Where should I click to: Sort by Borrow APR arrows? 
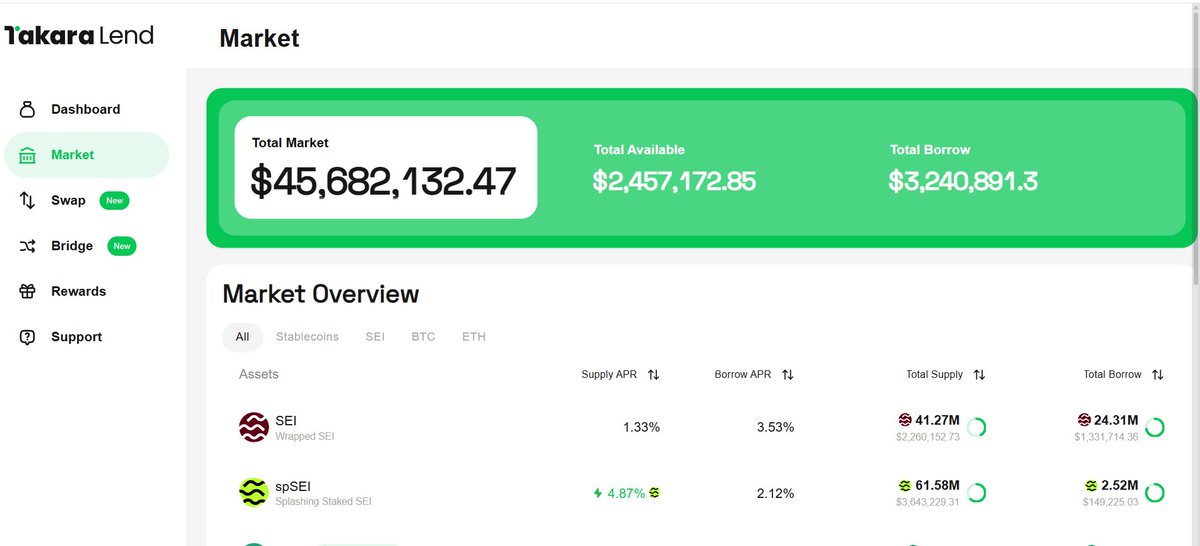coord(787,375)
